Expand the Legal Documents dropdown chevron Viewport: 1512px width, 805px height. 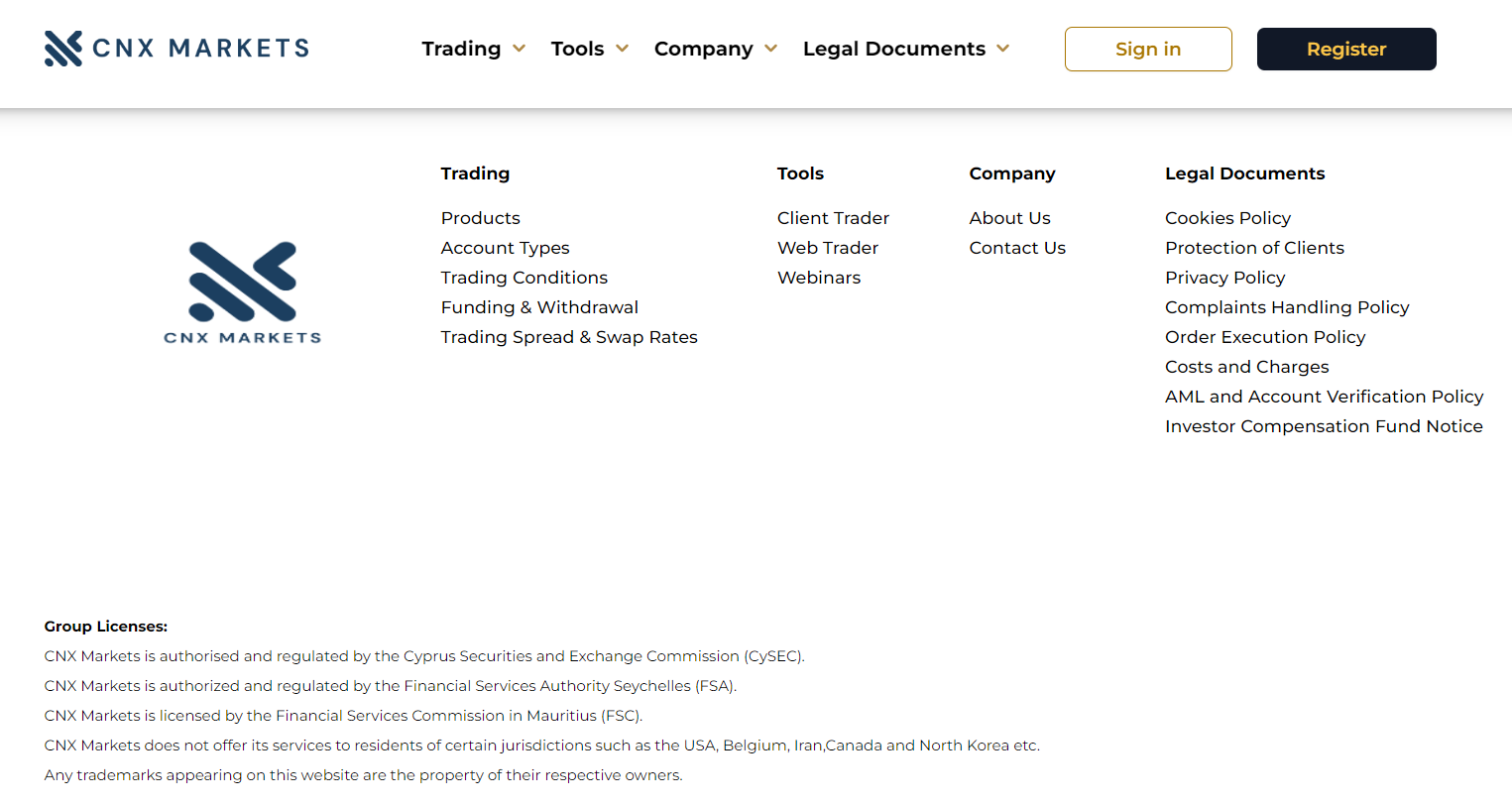pyautogui.click(x=1003, y=49)
